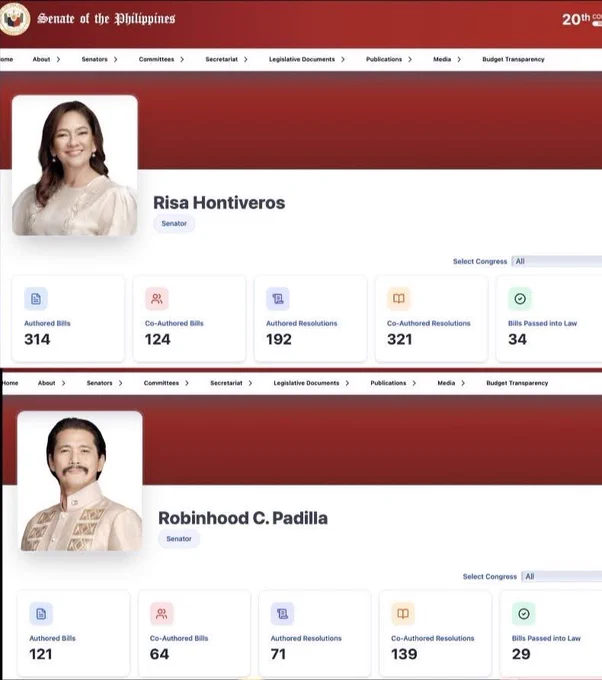Expand the Media chevron in top navigation

[x=459, y=59]
